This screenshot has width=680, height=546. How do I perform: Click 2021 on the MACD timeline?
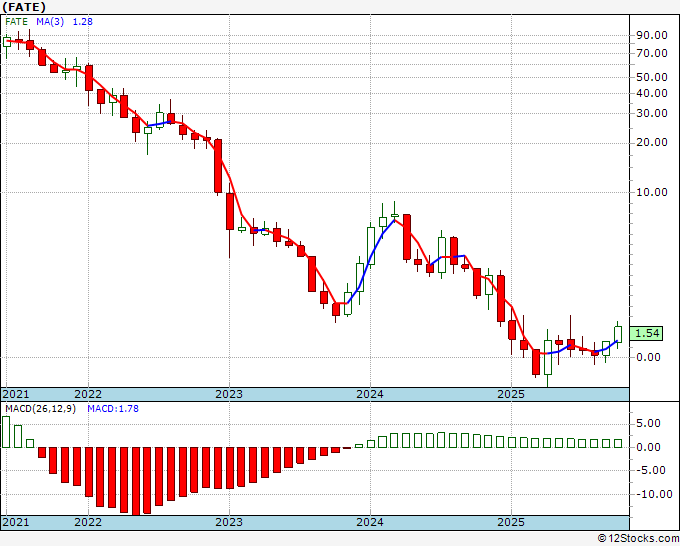click(x=16, y=522)
